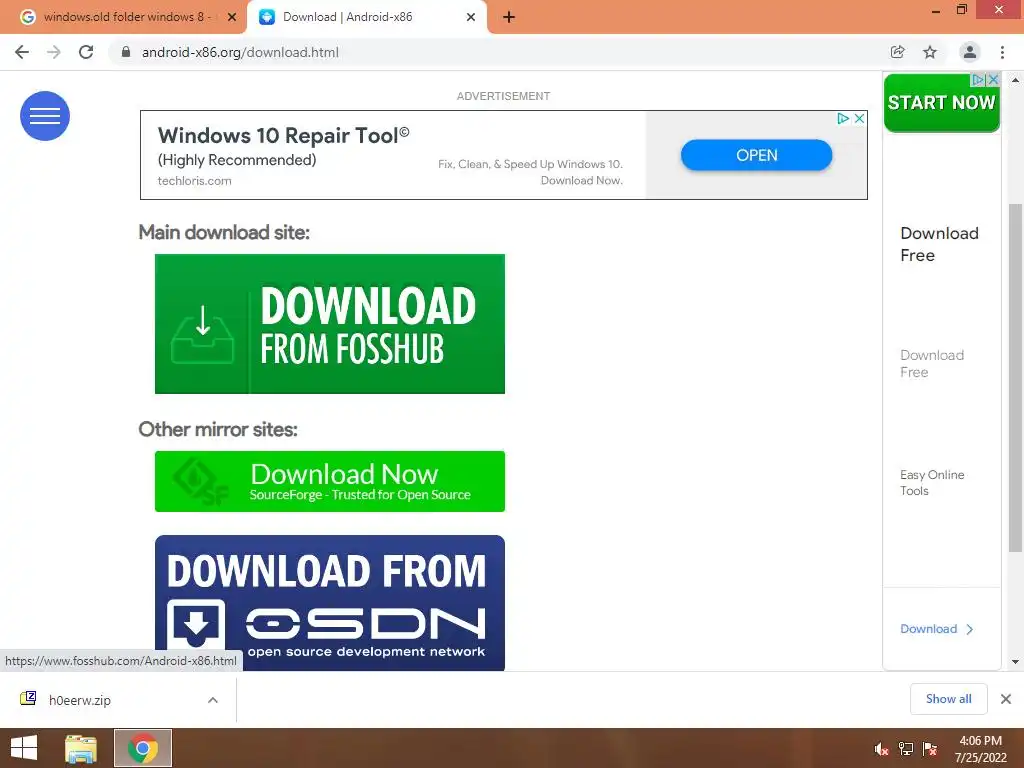Close the Android-x86 download tab
The image size is (1024, 768).
(471, 18)
